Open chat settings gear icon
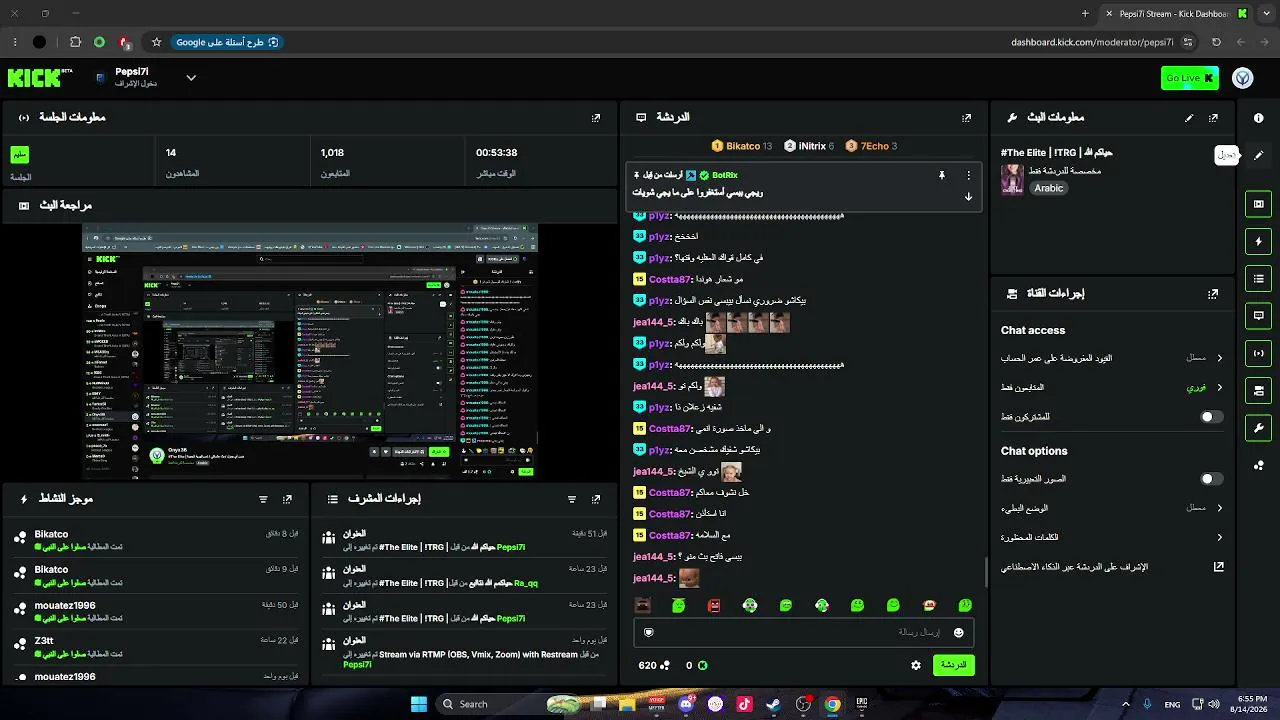1280x720 pixels. tap(916, 665)
